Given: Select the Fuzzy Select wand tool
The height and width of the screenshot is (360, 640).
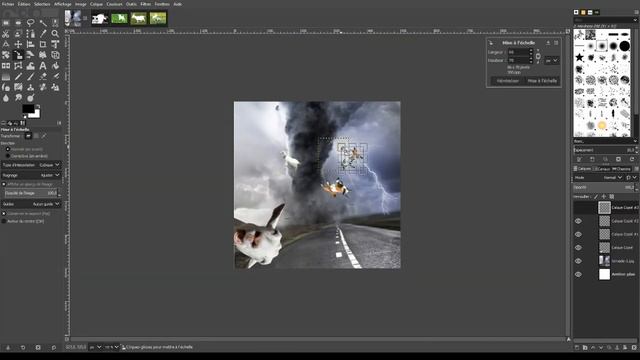Looking at the screenshot, I should coord(43,23).
